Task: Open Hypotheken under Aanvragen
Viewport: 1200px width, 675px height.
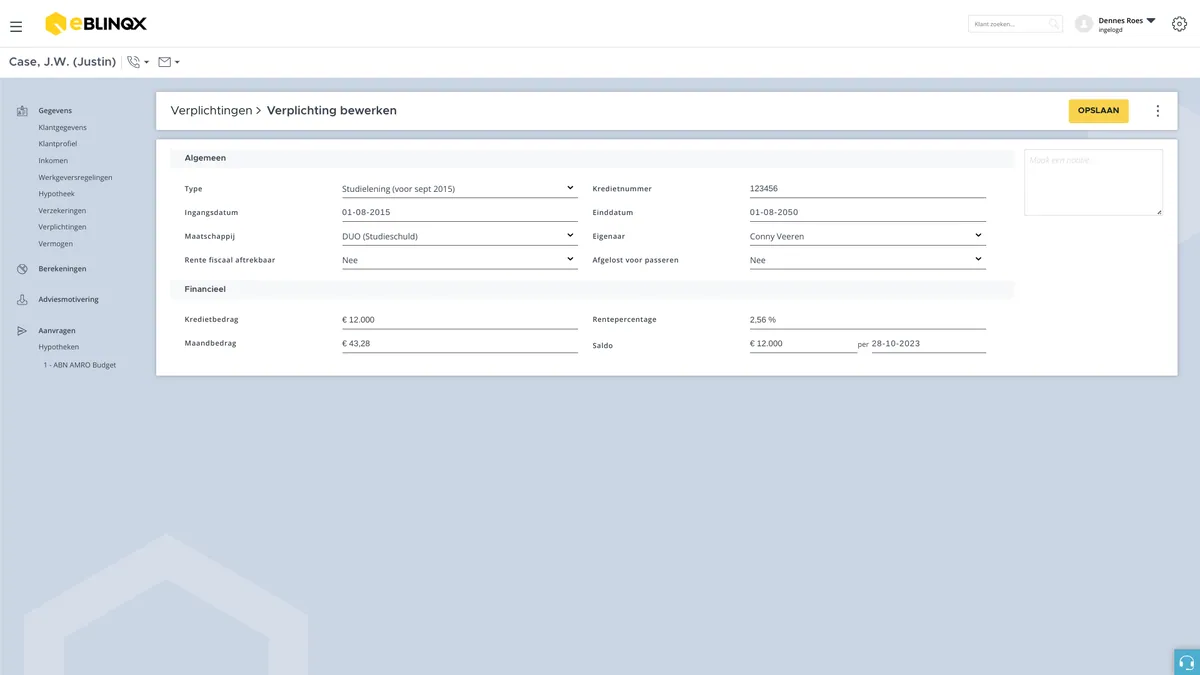Action: tap(59, 347)
